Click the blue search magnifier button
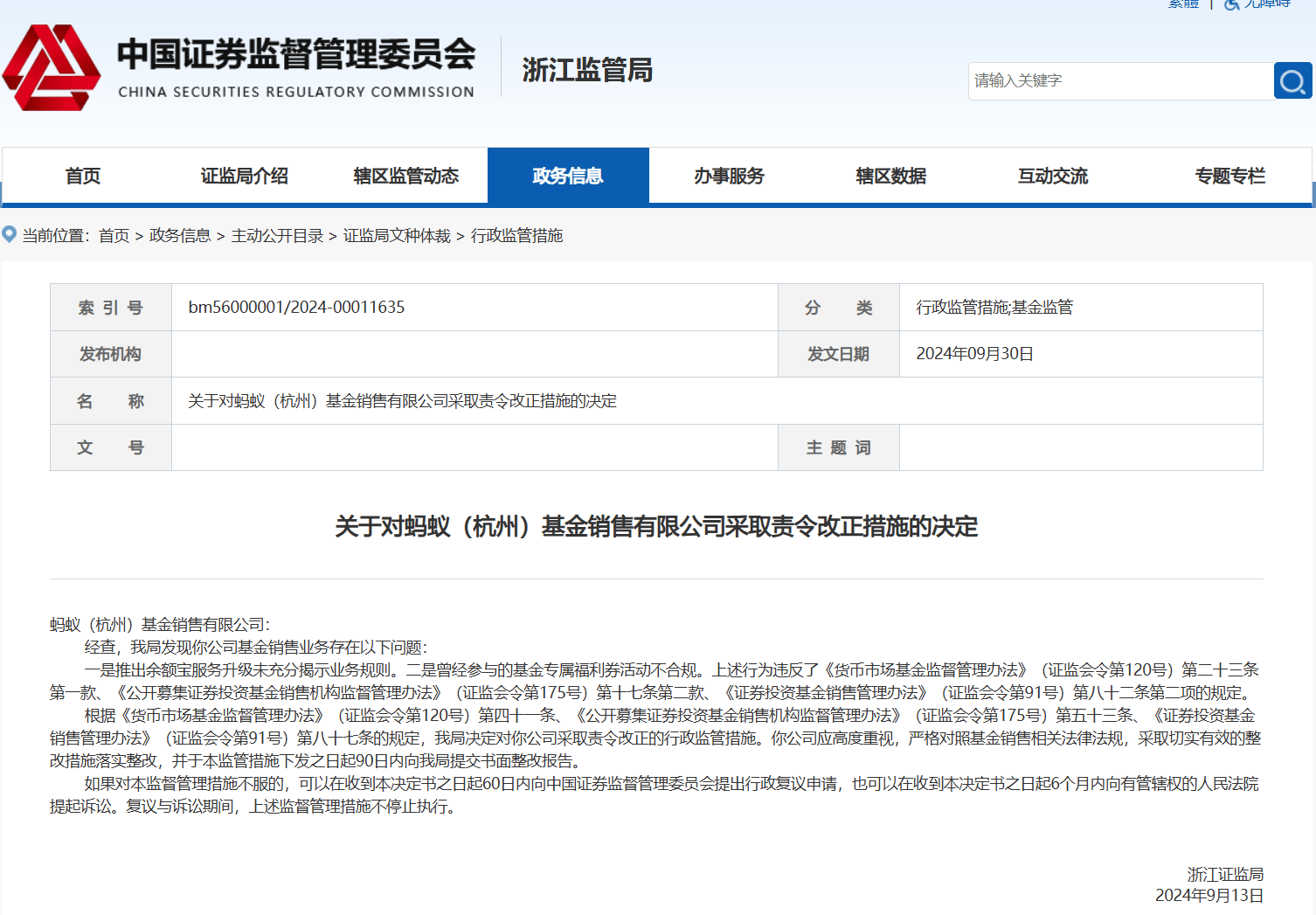 click(1292, 80)
